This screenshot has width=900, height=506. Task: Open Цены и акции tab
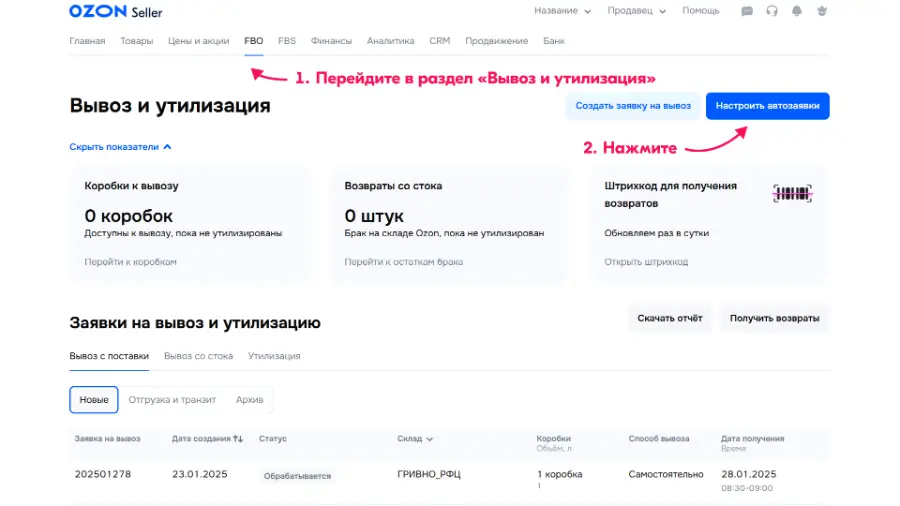pos(199,41)
